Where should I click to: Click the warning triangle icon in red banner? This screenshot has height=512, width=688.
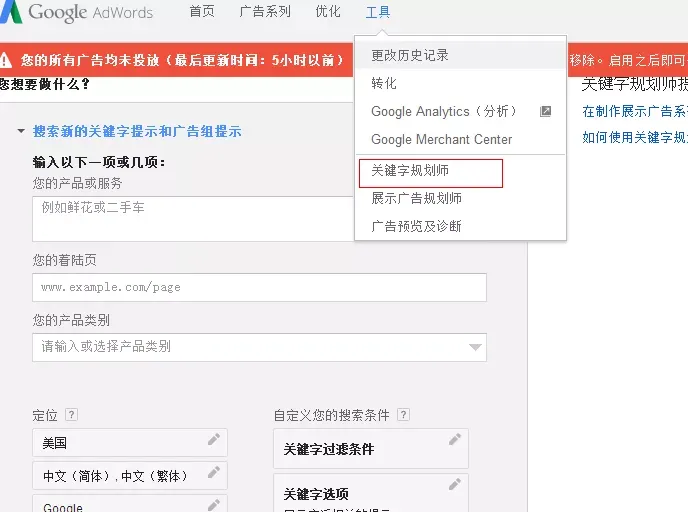(x=5, y=60)
